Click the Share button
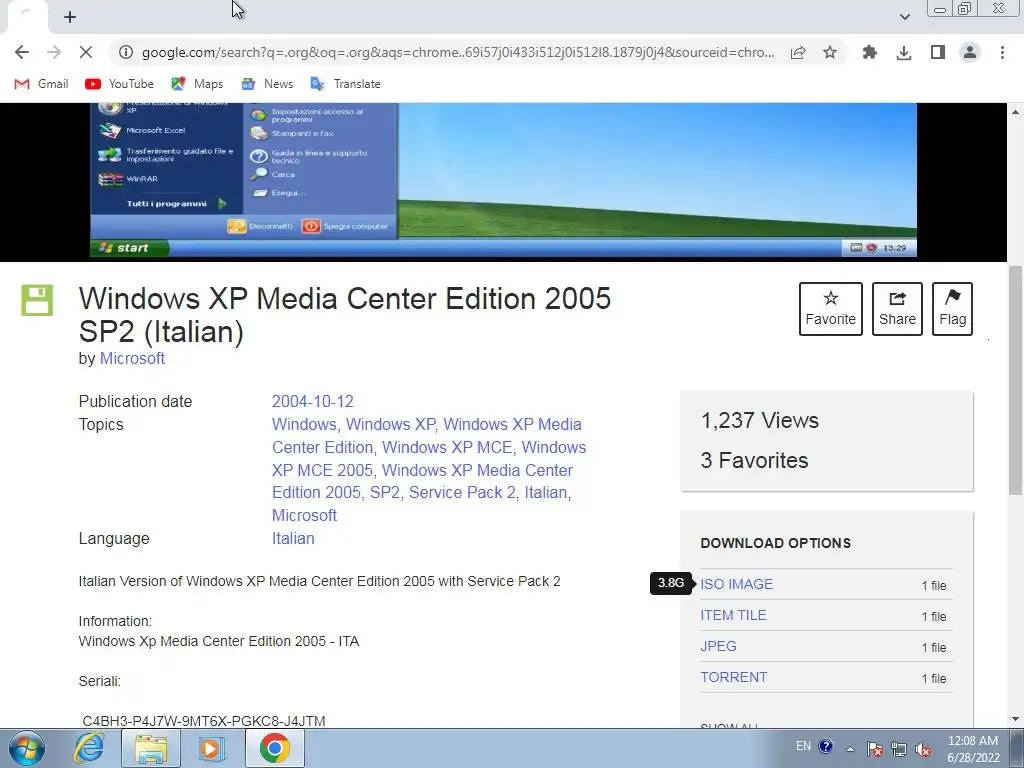The width and height of the screenshot is (1024, 768). 897,309
